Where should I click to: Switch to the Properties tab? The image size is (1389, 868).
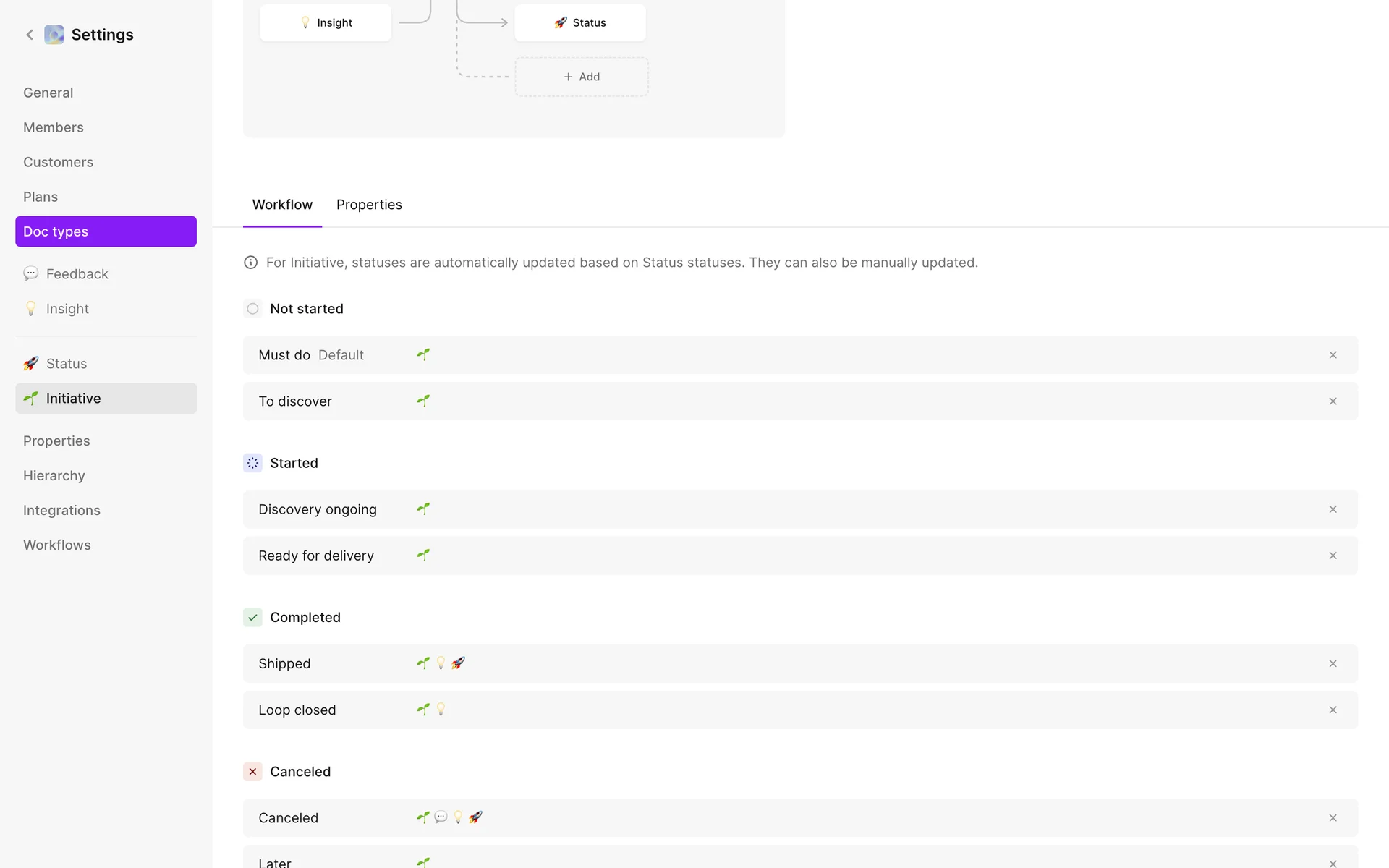point(369,205)
